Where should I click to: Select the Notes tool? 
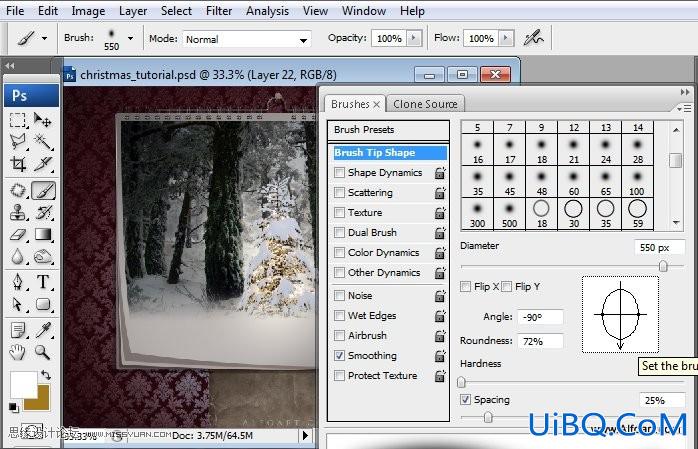click(18, 330)
